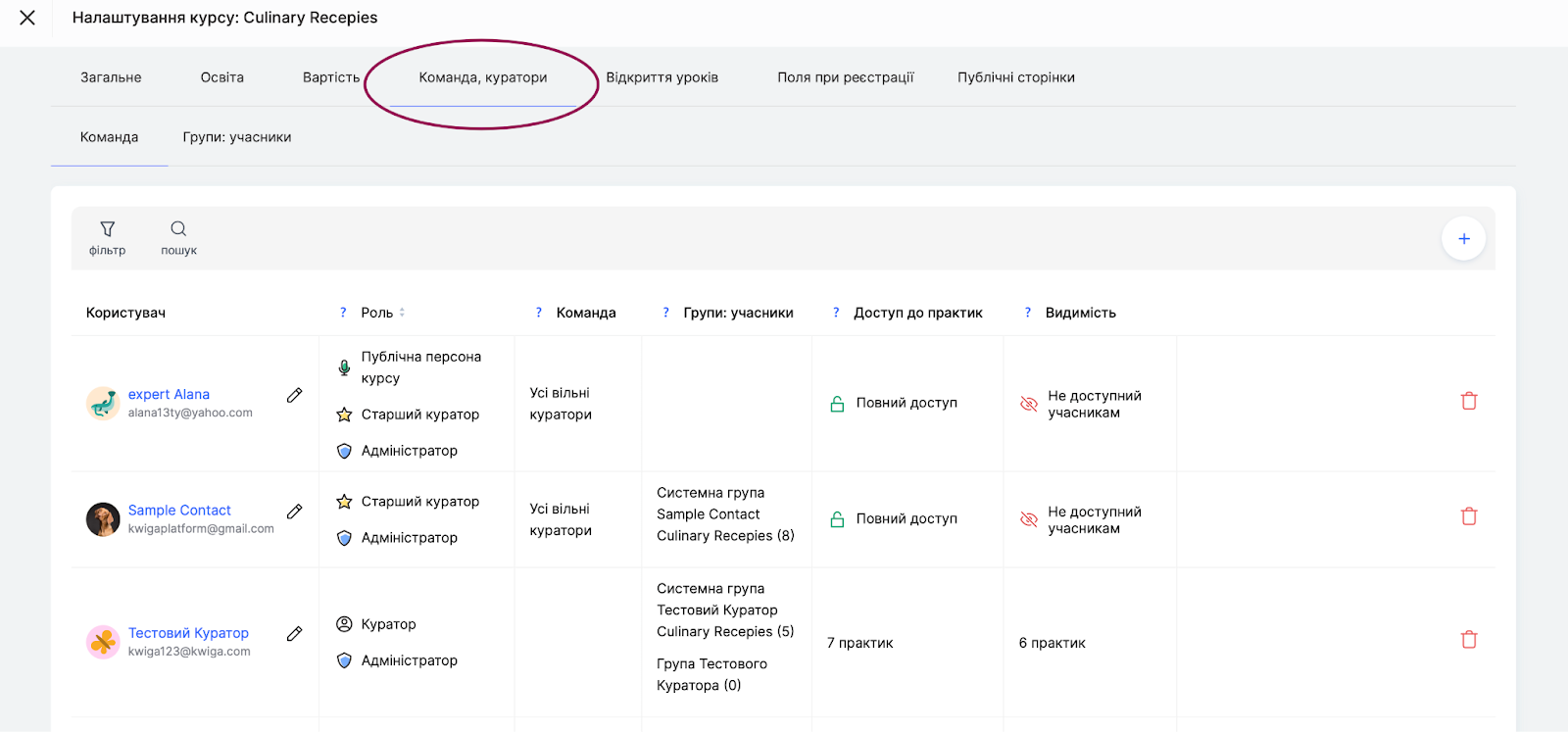Click help icon next to Команда column
1568x732 pixels.
pyautogui.click(x=538, y=313)
